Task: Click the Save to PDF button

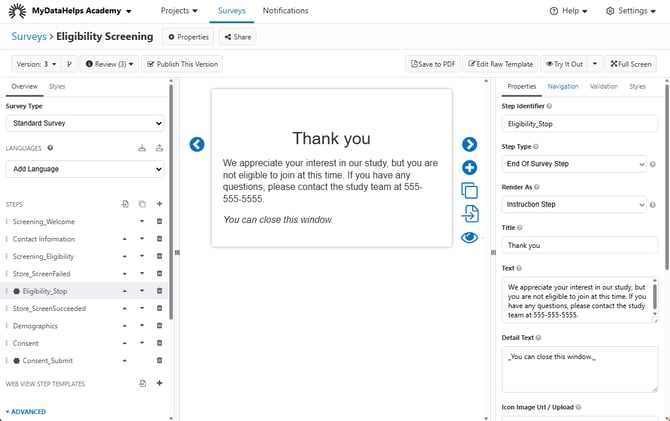Action: pos(433,64)
